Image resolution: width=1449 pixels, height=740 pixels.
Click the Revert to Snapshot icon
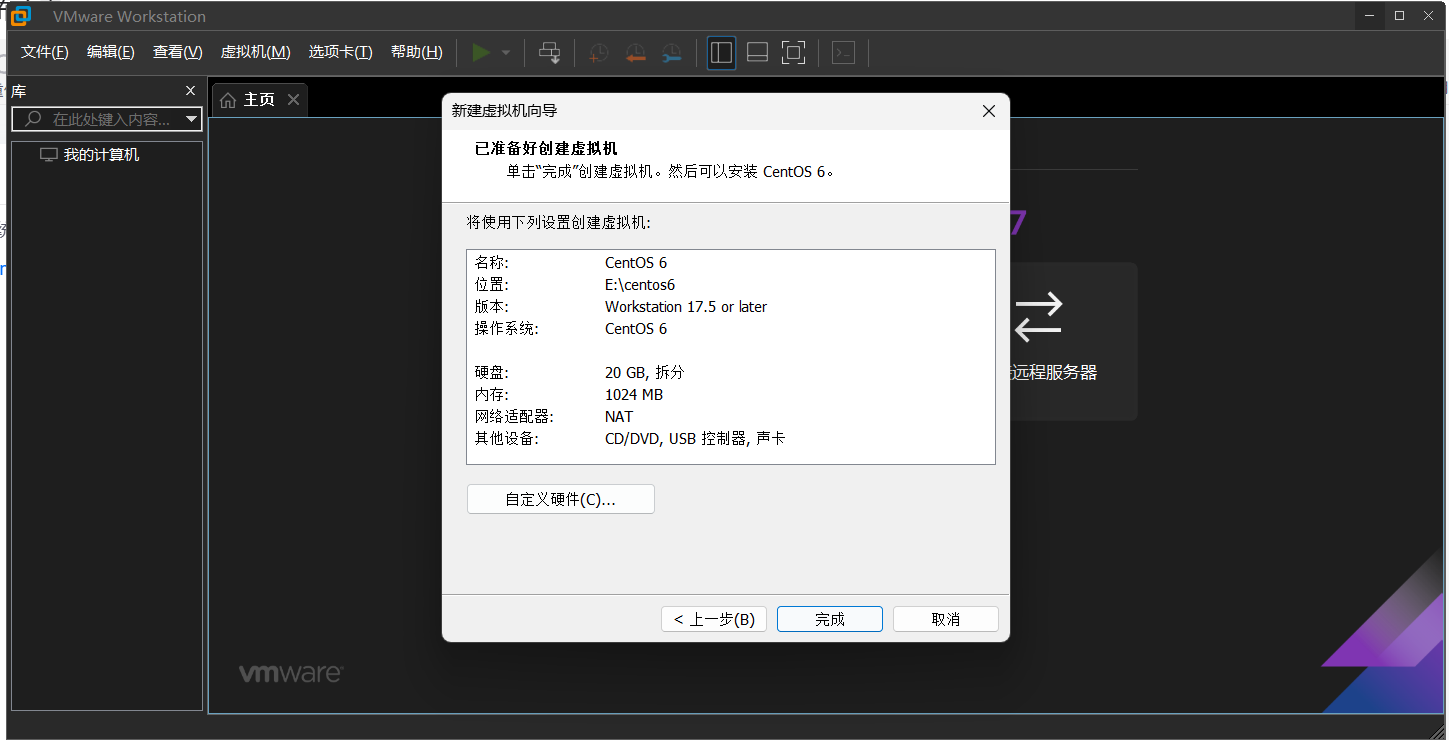click(635, 53)
